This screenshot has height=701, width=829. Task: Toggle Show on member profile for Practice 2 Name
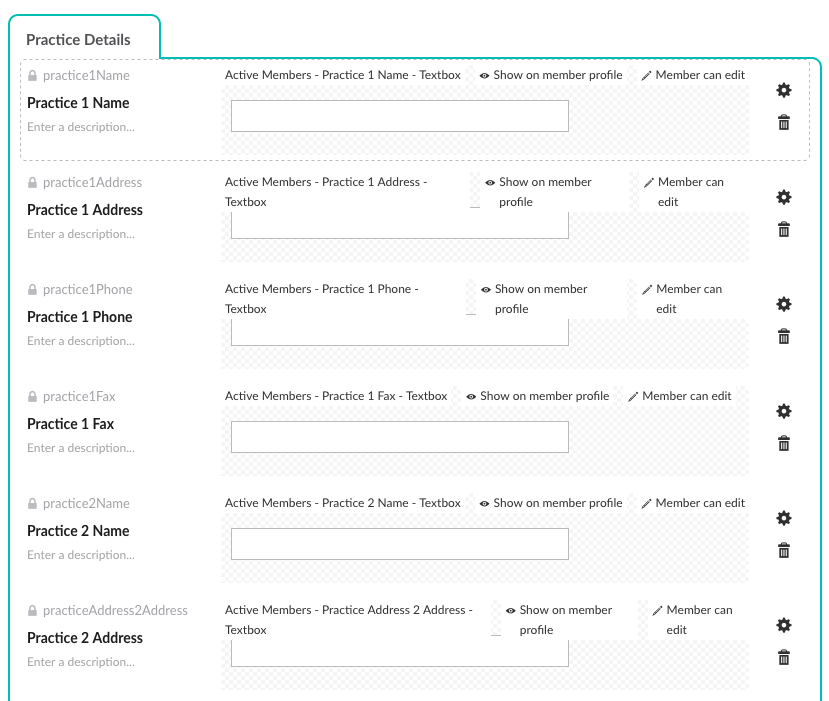(551, 503)
